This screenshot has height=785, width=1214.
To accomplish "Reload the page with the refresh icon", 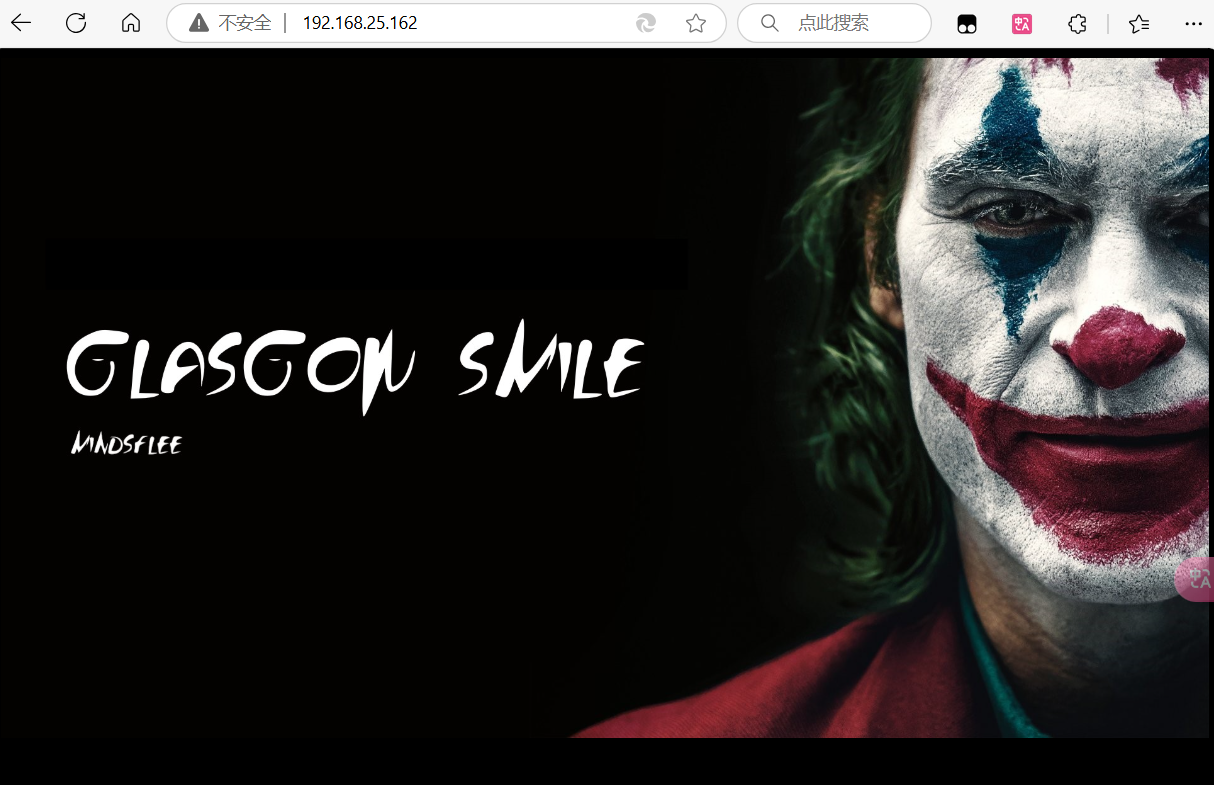I will (76, 23).
